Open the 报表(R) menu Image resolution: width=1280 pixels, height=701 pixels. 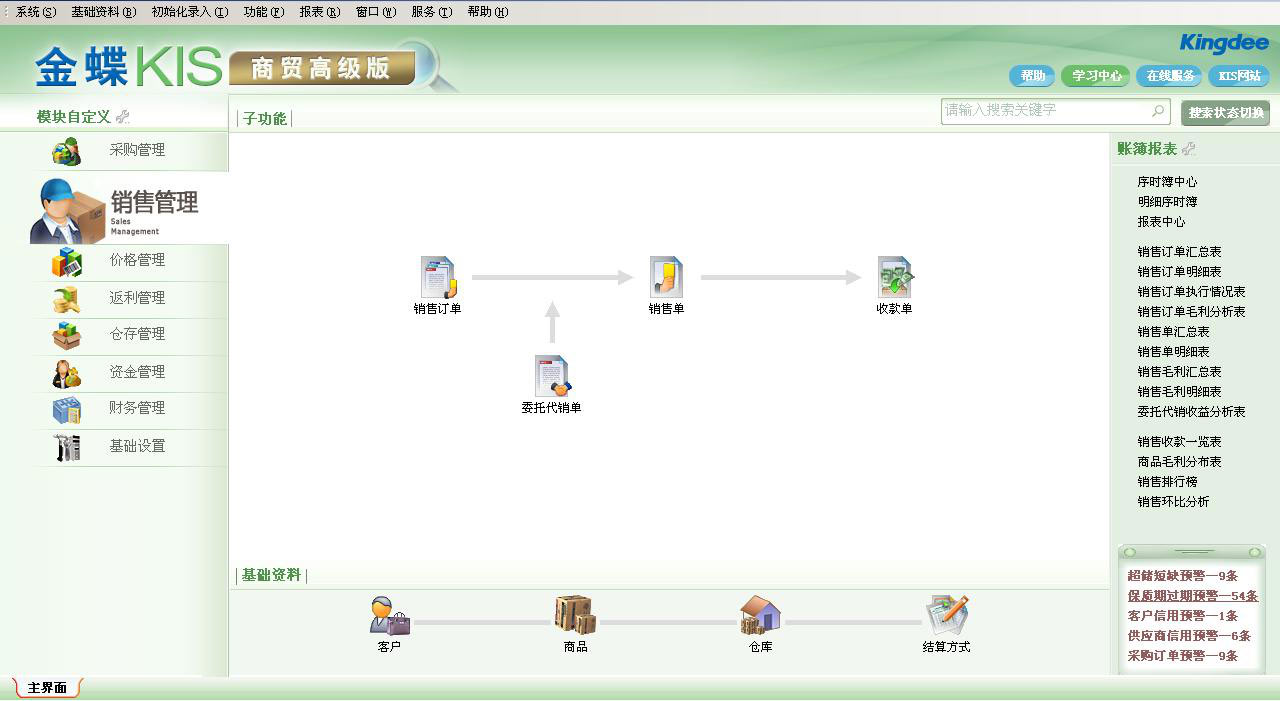[319, 12]
